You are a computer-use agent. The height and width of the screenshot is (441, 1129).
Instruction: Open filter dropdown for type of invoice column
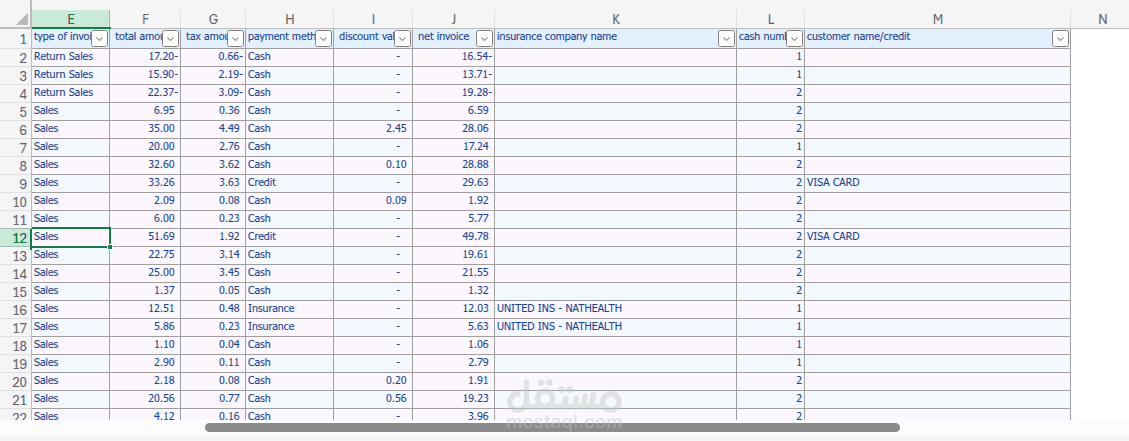100,39
